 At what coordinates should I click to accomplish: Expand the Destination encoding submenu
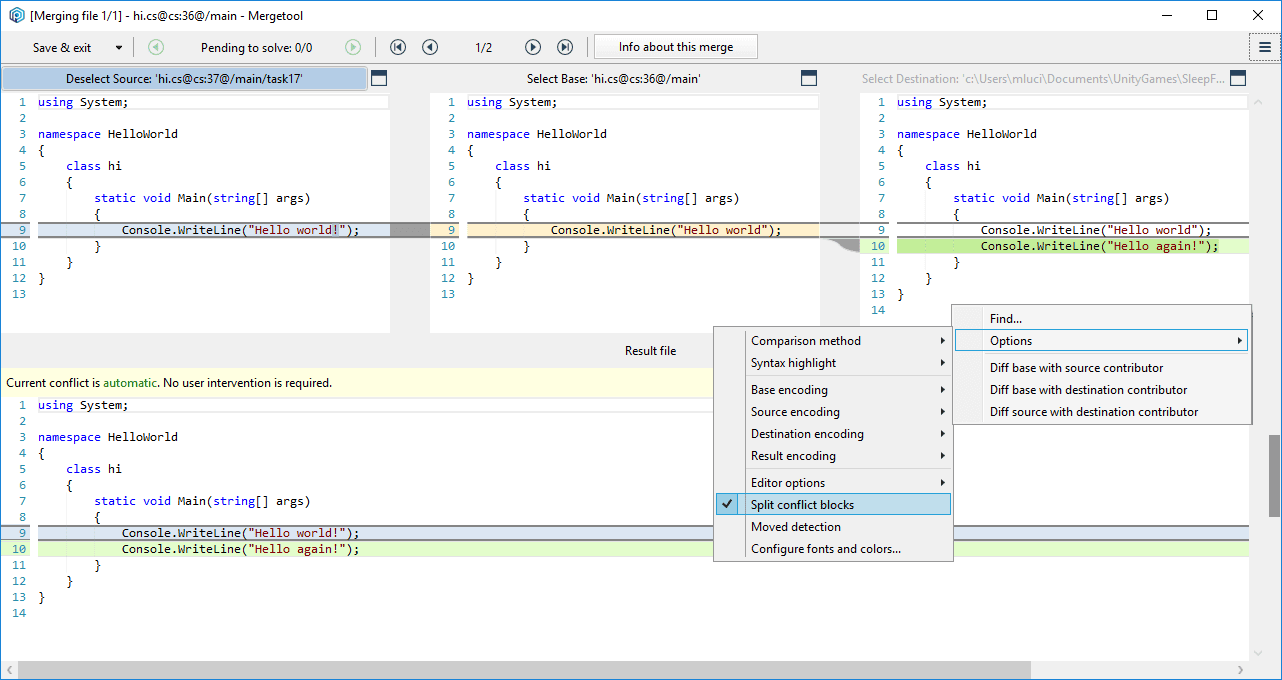pos(833,434)
